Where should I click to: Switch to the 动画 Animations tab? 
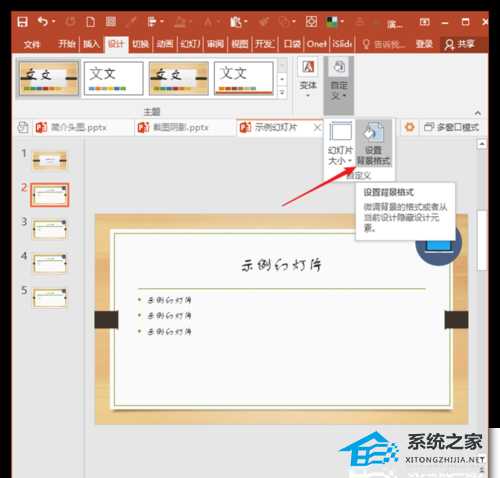click(165, 44)
